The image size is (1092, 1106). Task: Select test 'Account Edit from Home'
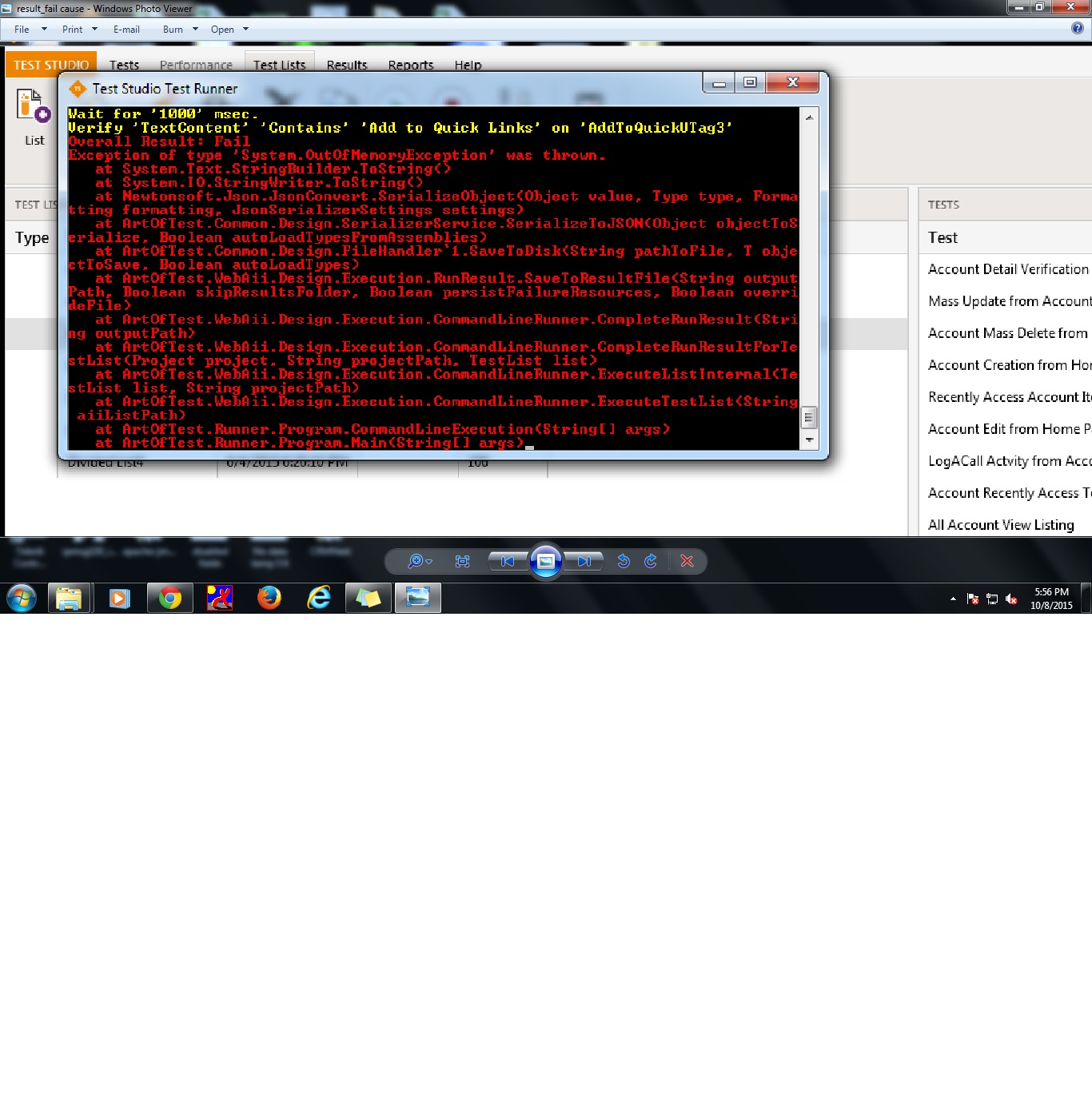[1009, 429]
